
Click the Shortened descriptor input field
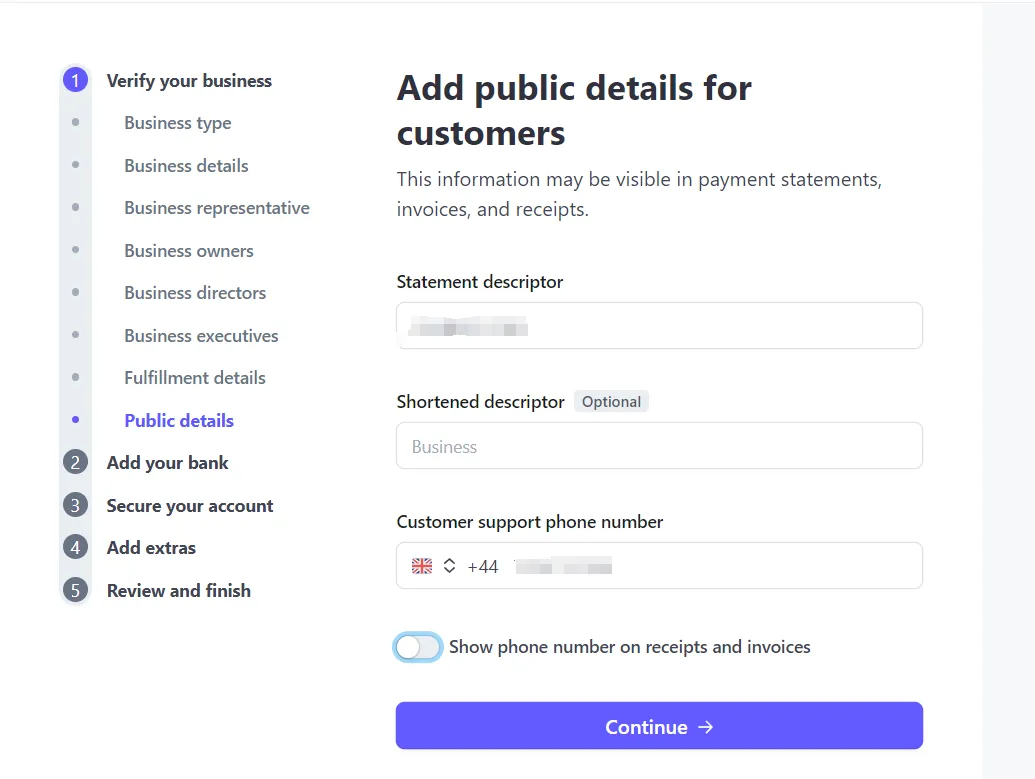659,446
